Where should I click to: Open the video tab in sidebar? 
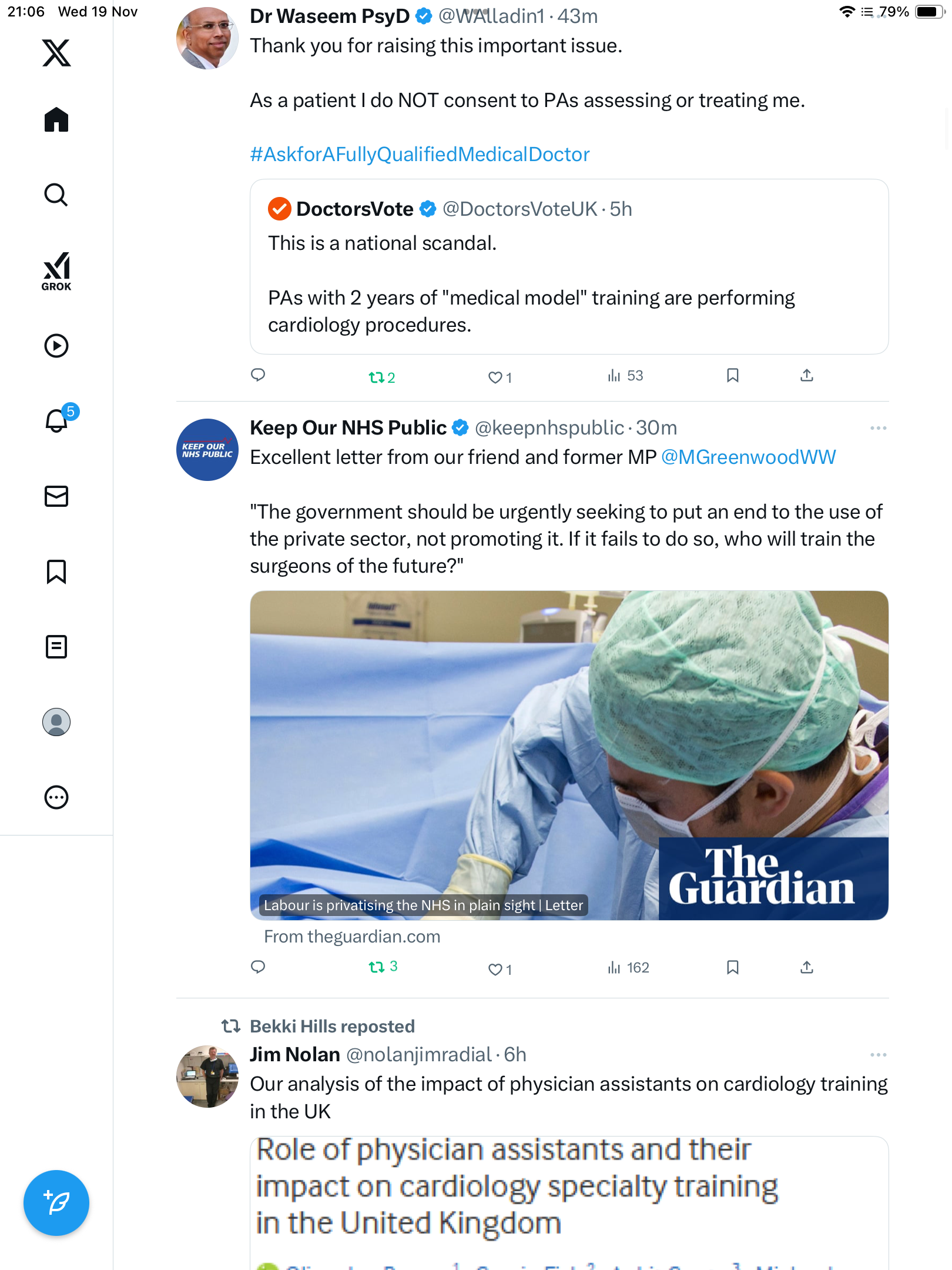click(x=56, y=346)
